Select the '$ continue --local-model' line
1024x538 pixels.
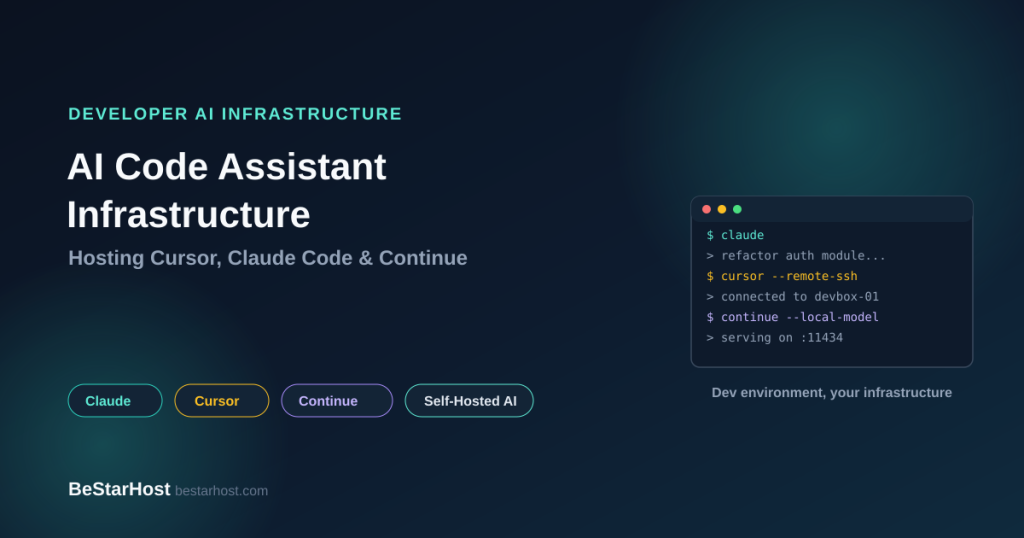[x=792, y=317]
